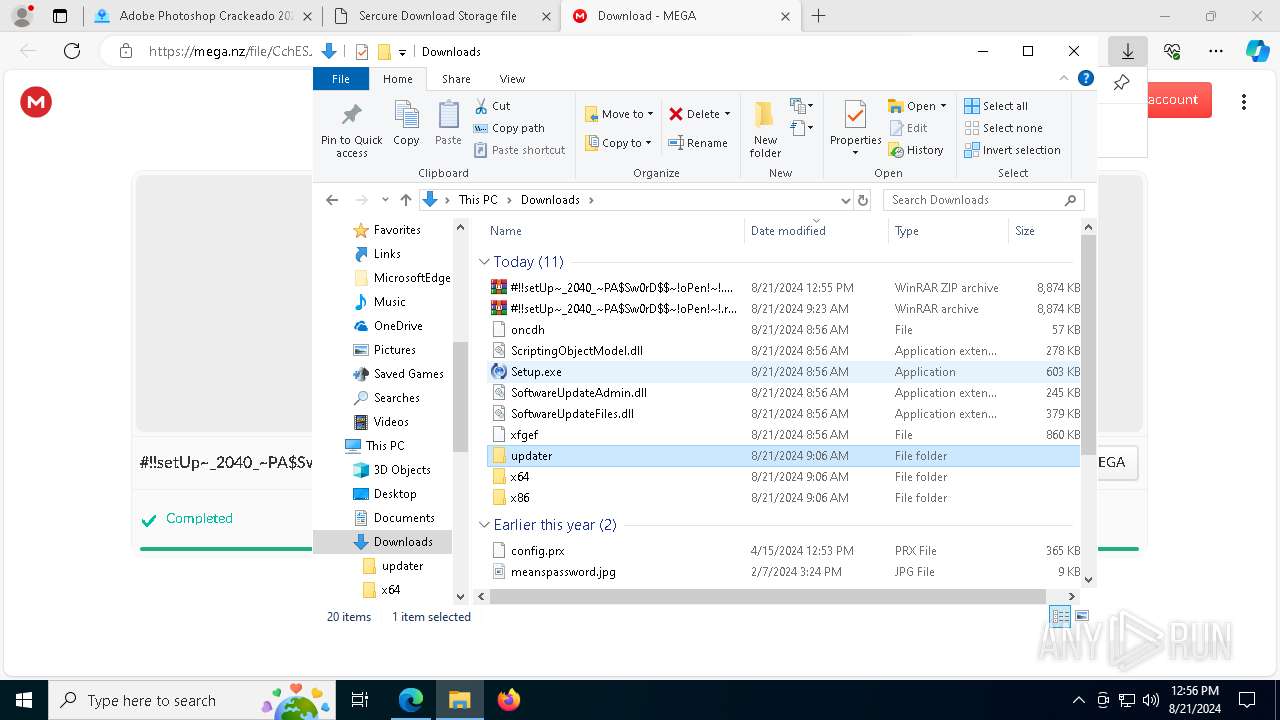Switch to the View ribbon tab
This screenshot has height=720, width=1280.
point(512,79)
